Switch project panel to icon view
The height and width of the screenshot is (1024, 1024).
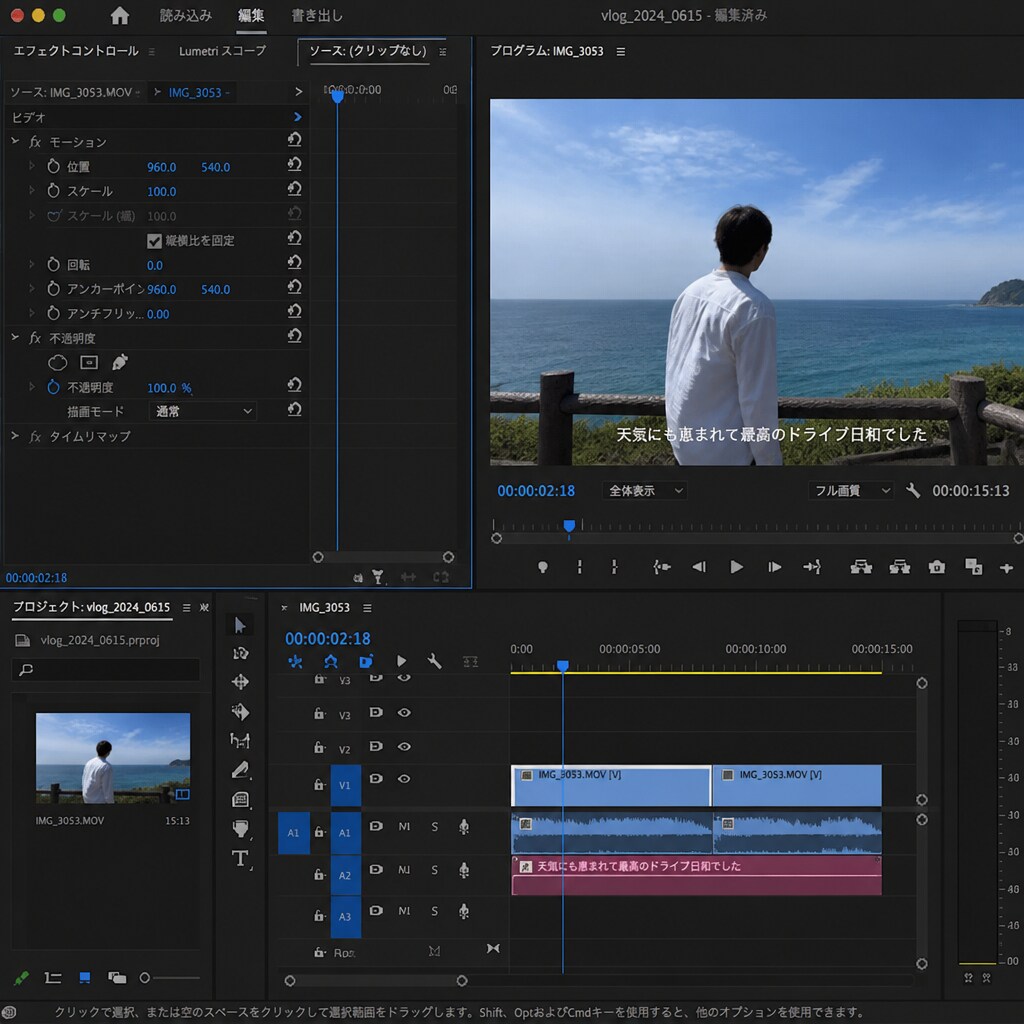point(85,978)
